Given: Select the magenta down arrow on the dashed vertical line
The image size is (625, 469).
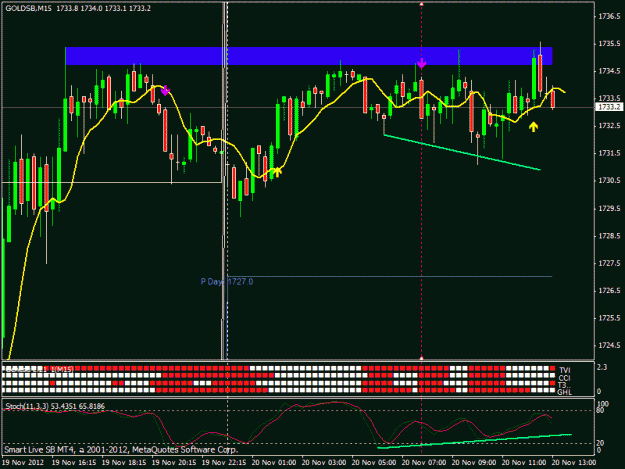Looking at the screenshot, I should point(421,63).
